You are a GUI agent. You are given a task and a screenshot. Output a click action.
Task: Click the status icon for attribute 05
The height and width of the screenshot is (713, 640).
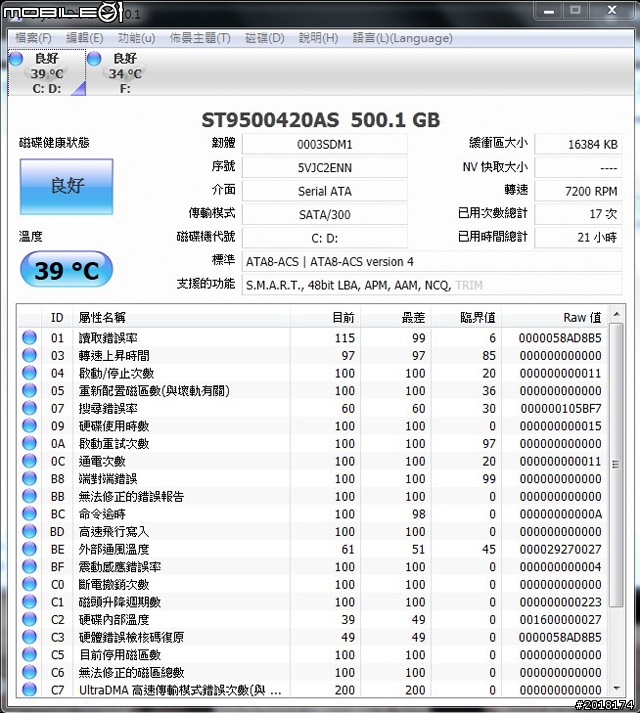click(x=29, y=390)
